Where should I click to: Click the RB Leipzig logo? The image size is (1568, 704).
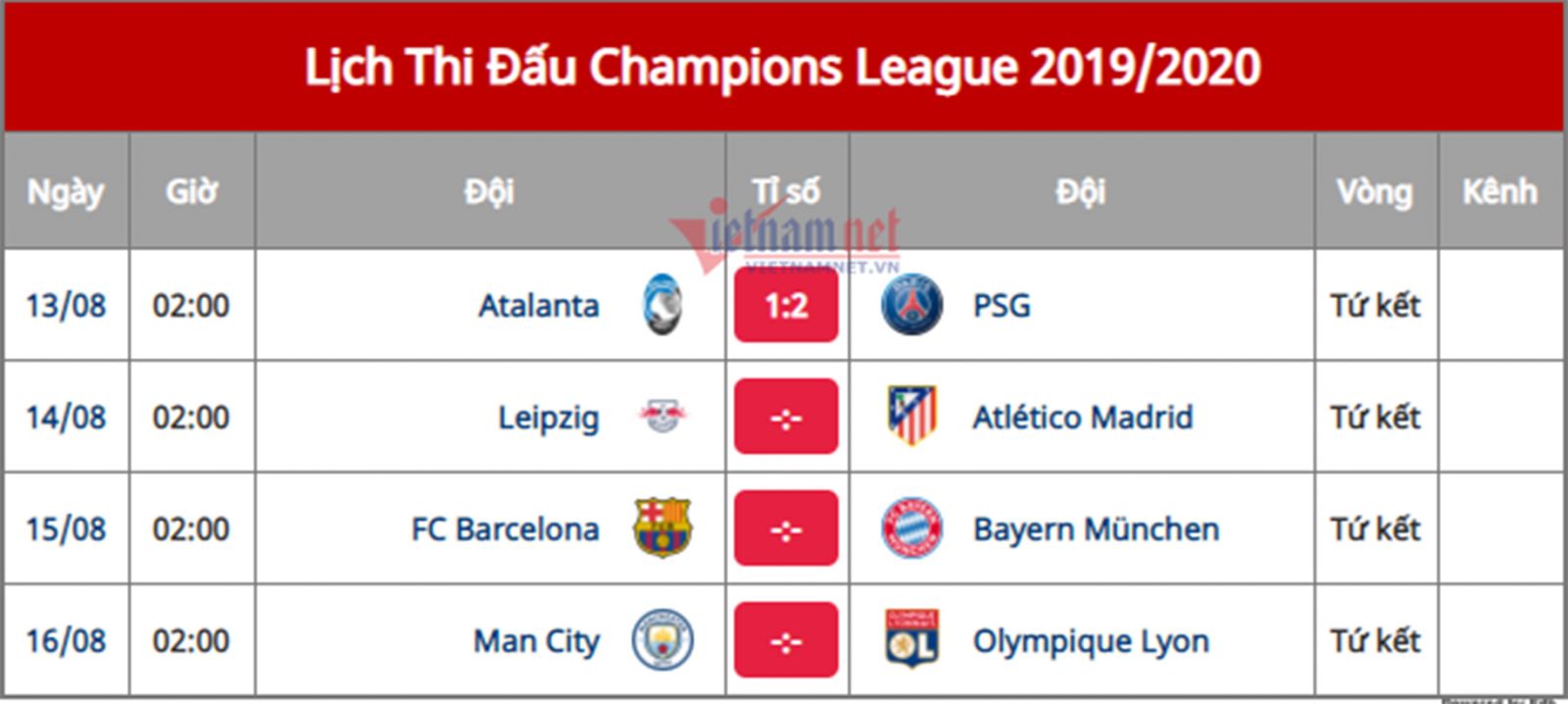pyautogui.click(x=662, y=417)
